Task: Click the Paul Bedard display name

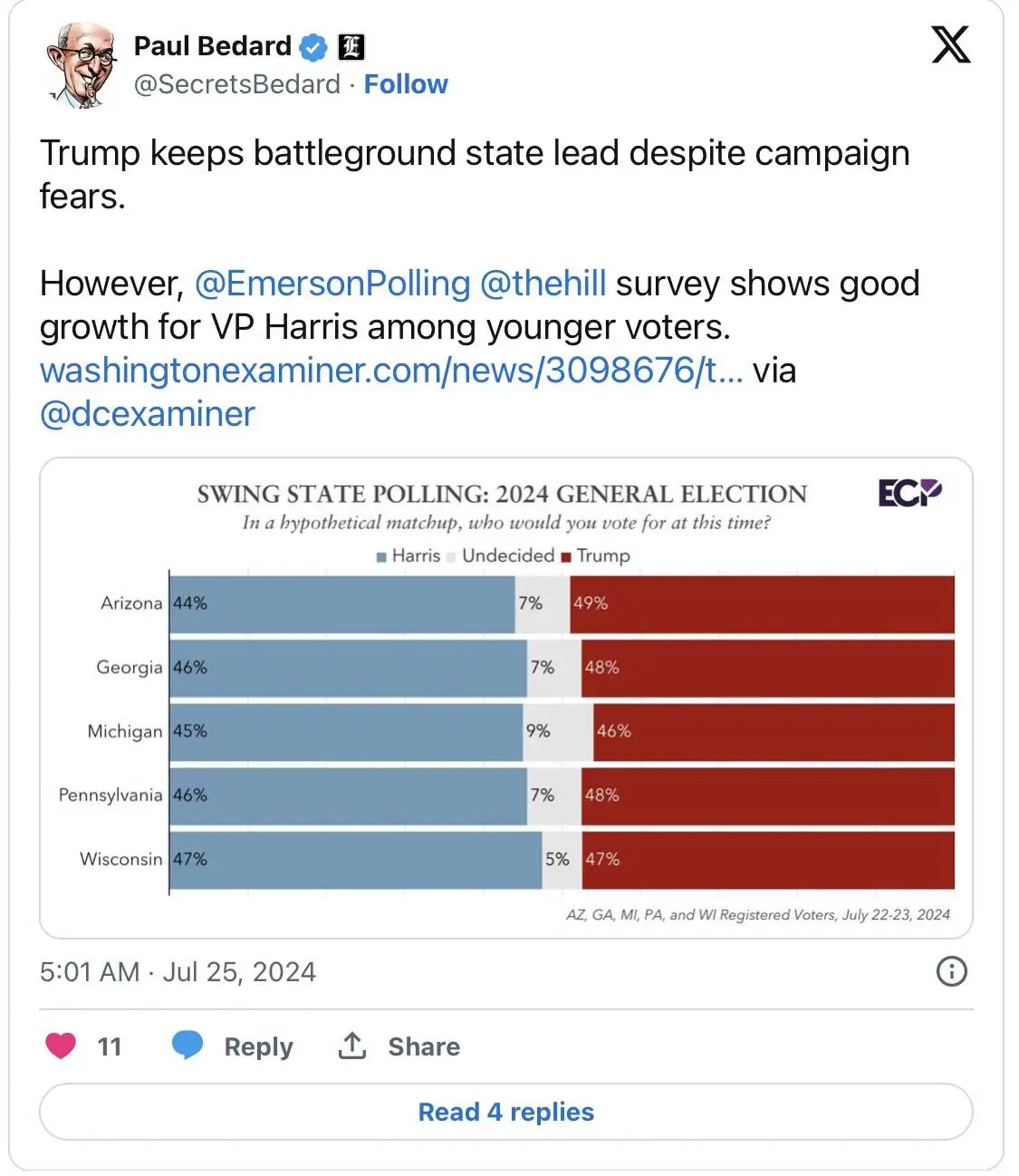Action: (213, 46)
